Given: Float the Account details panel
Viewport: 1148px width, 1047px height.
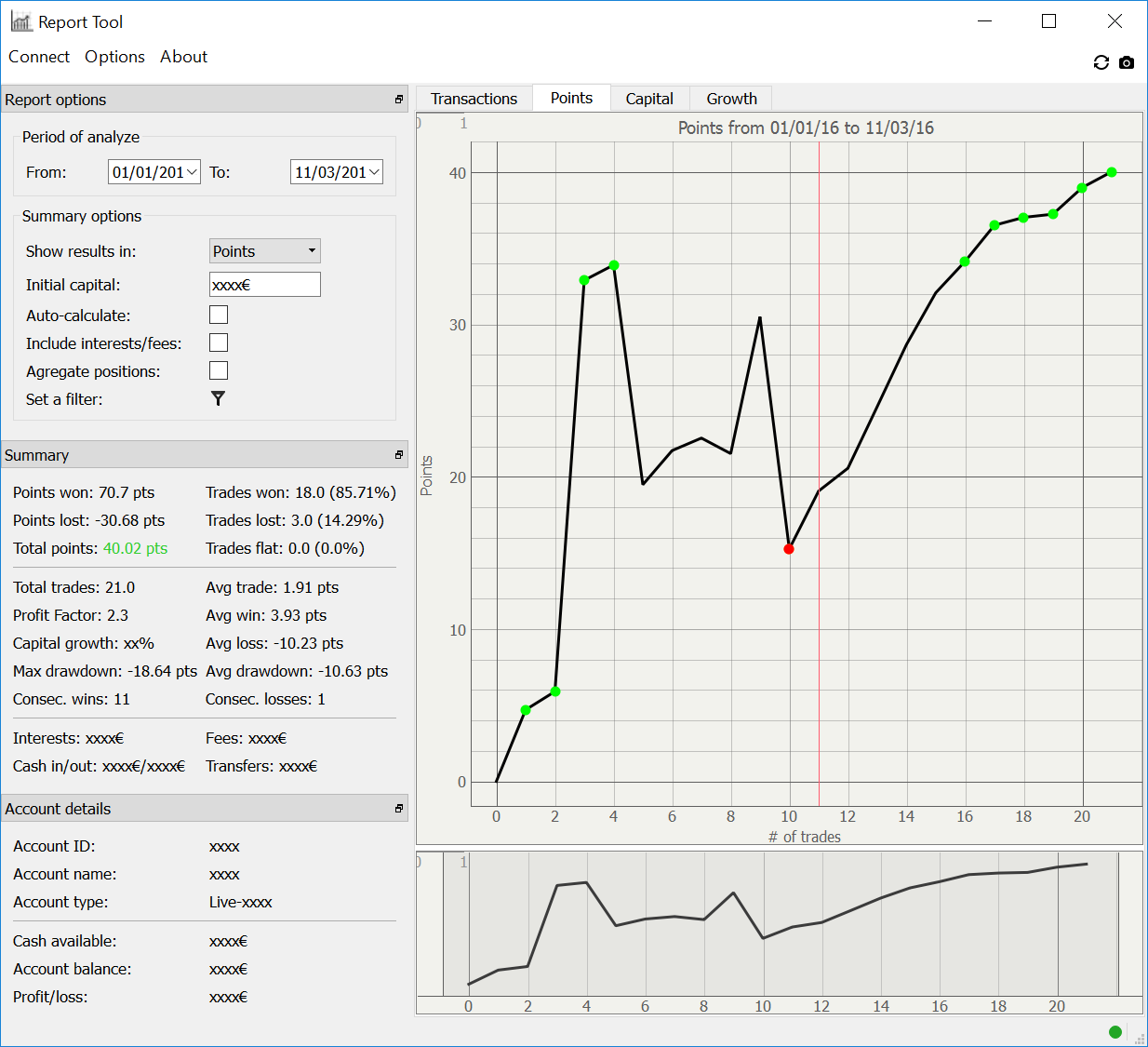Looking at the screenshot, I should [399, 809].
